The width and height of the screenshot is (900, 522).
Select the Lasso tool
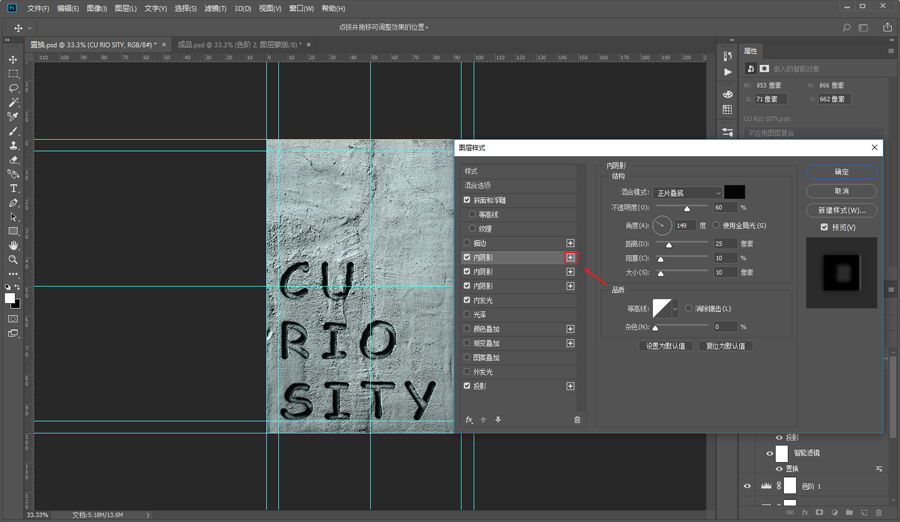click(x=13, y=88)
